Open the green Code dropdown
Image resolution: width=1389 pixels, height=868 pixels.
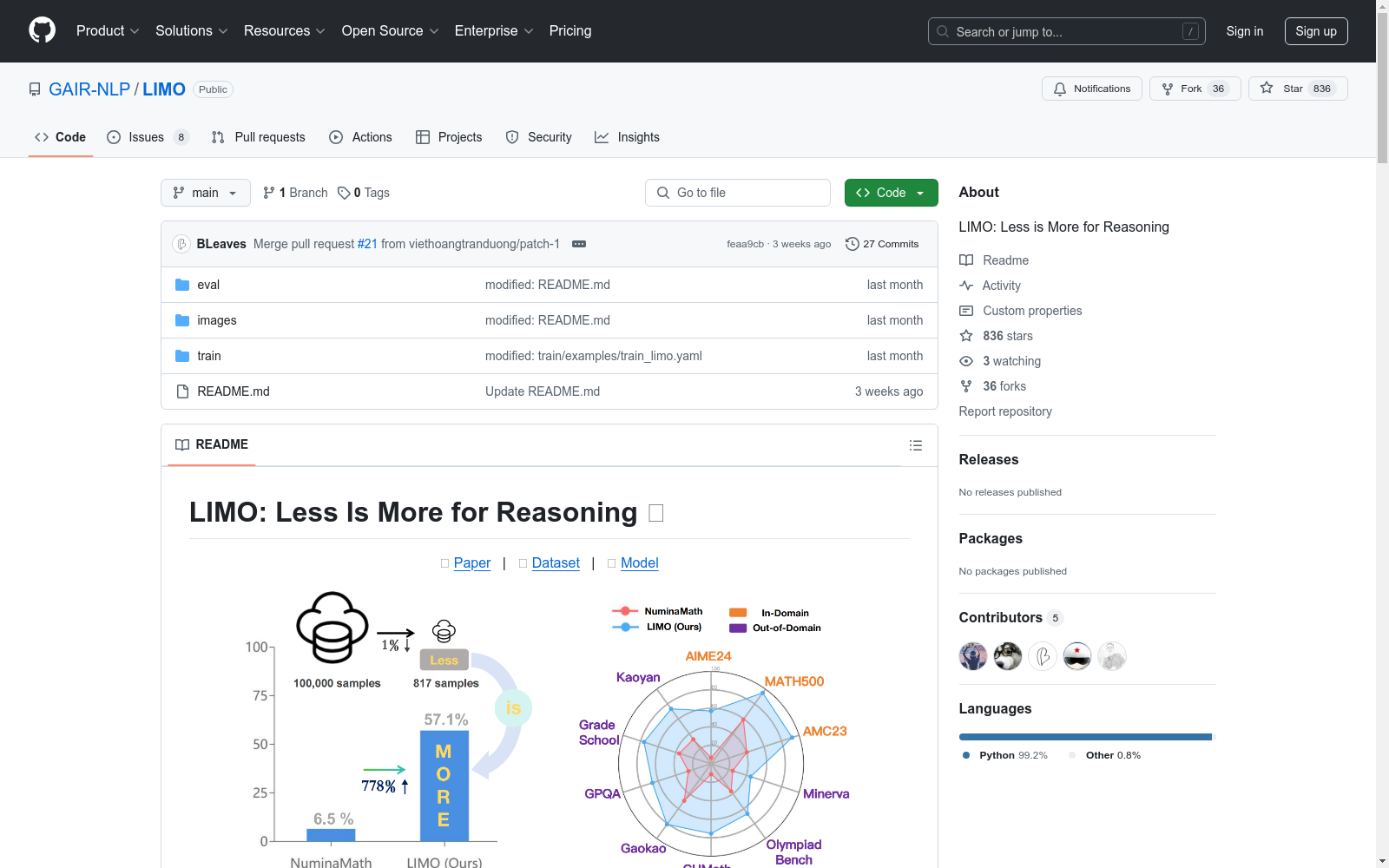click(x=891, y=193)
